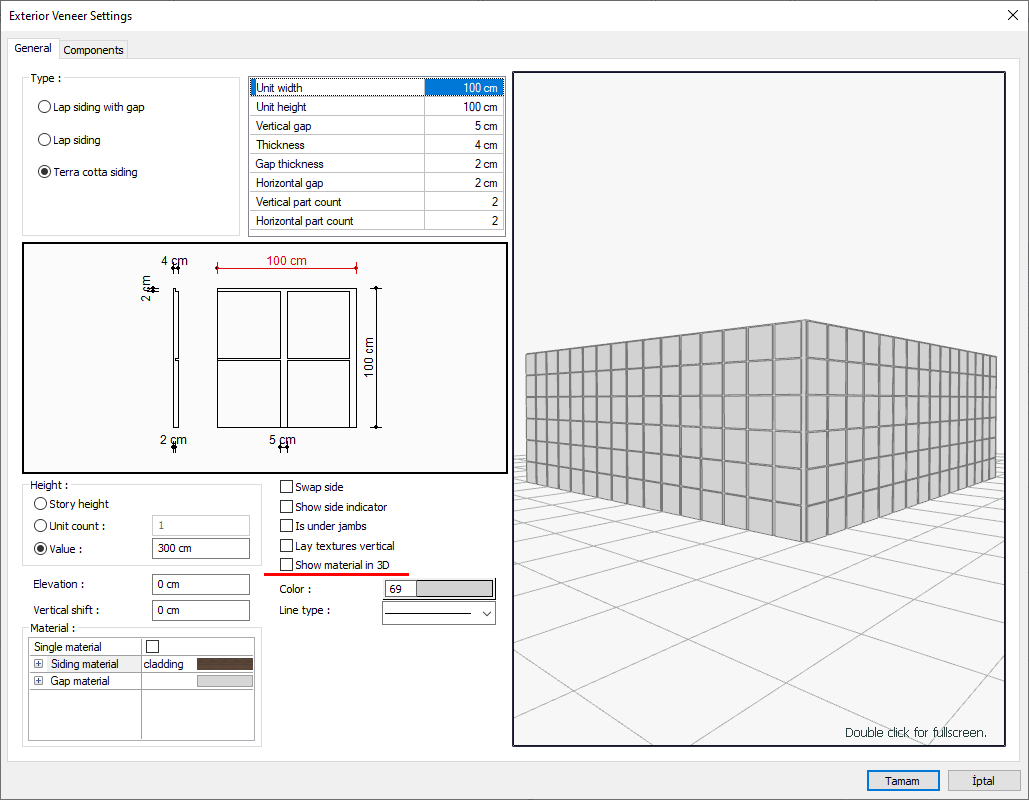The height and width of the screenshot is (800, 1029).
Task: Select Lap siding with gap type
Action: 44,107
